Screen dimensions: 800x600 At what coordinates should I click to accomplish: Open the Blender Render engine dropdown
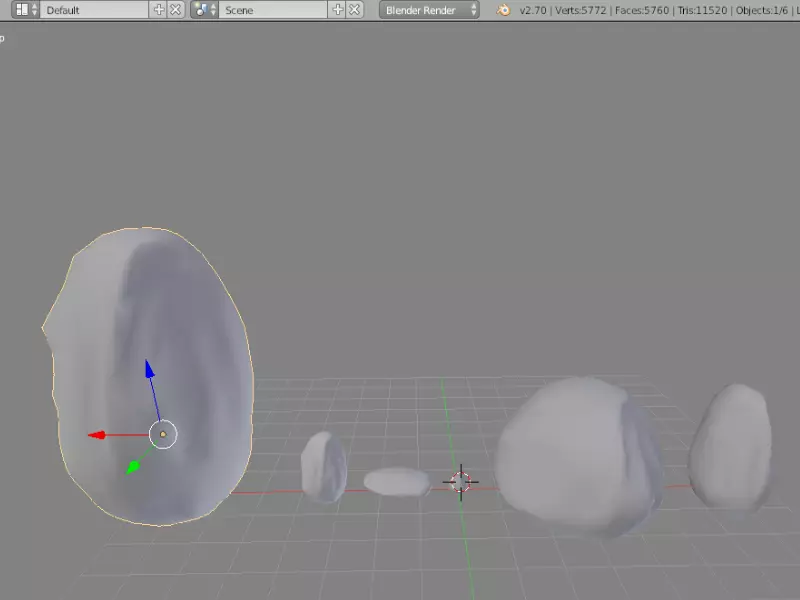(429, 10)
